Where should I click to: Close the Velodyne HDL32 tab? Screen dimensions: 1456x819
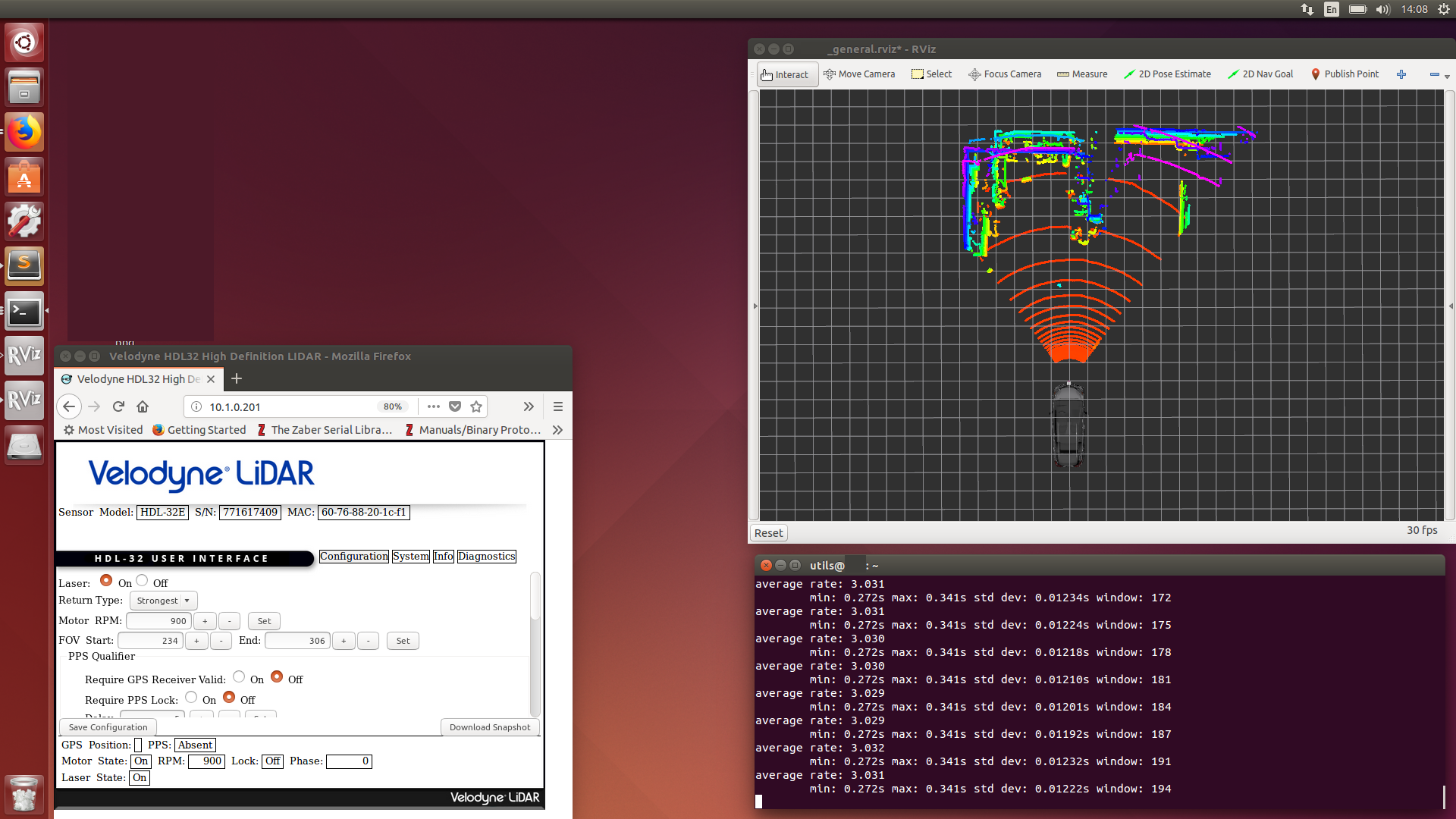[x=211, y=379]
